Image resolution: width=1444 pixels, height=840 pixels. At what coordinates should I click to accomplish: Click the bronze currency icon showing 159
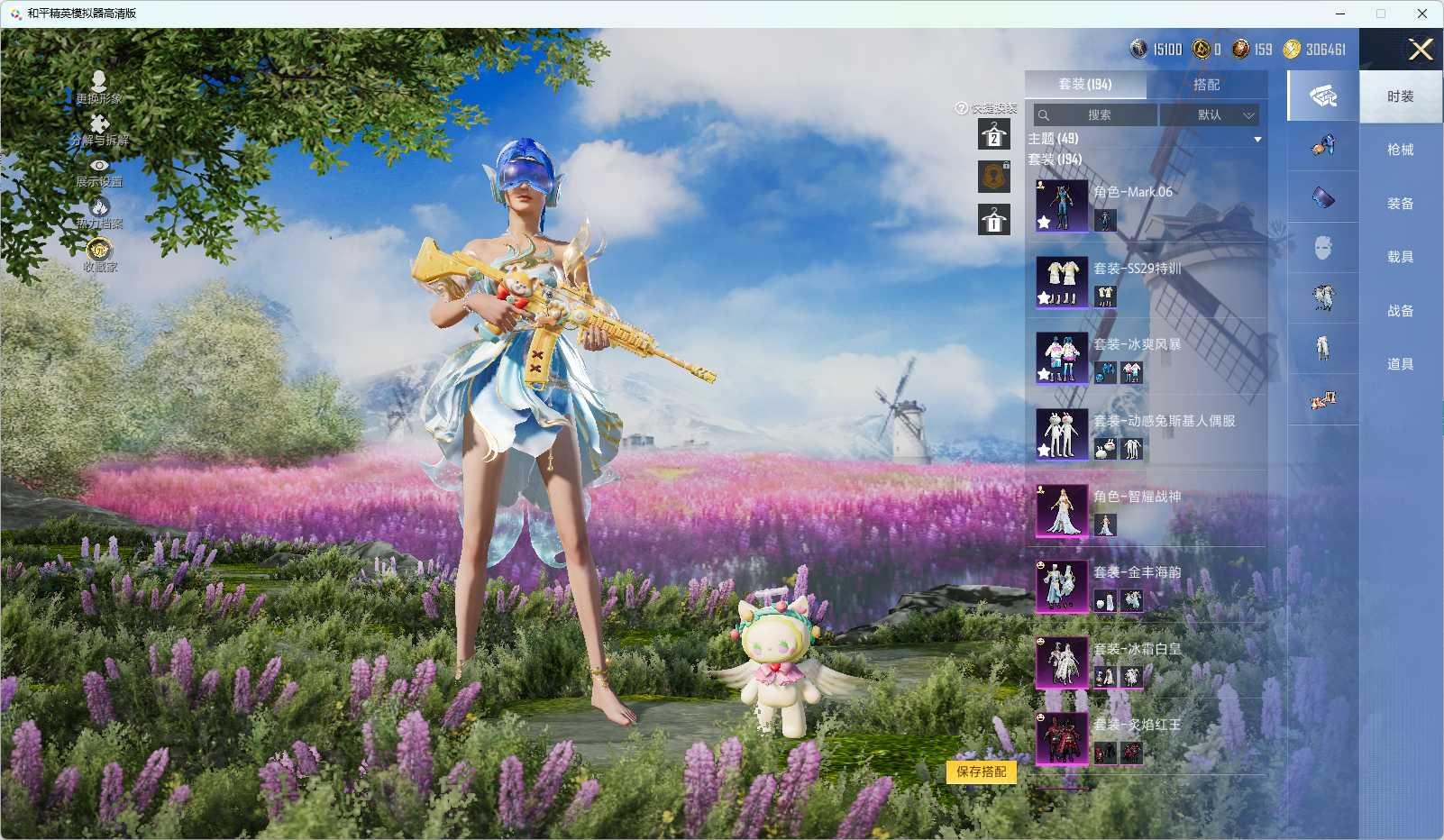click(1241, 49)
